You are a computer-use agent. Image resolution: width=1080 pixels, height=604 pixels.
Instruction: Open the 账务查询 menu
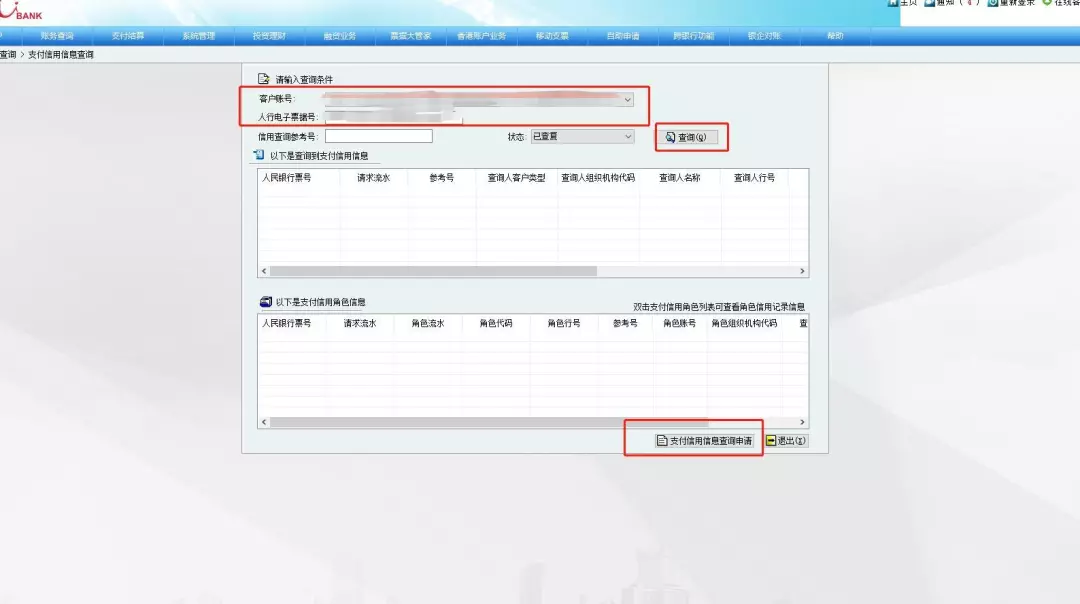click(x=56, y=36)
